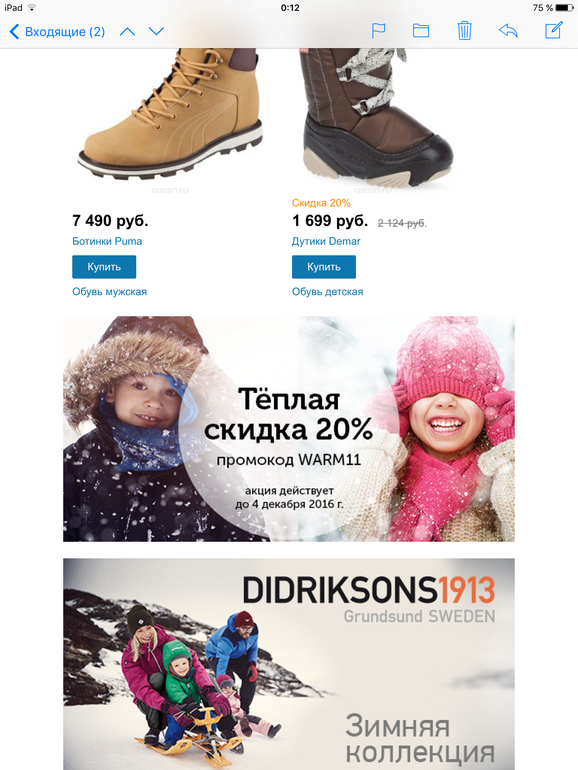Image resolution: width=578 pixels, height=770 pixels.
Task: Open Обувь мужская category link
Action: pyautogui.click(x=110, y=292)
